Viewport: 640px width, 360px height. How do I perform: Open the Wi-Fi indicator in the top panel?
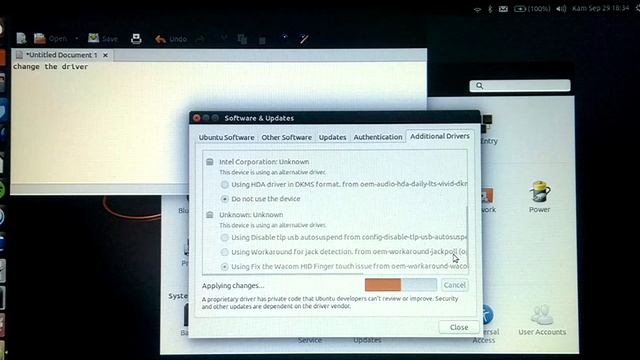[477, 9]
